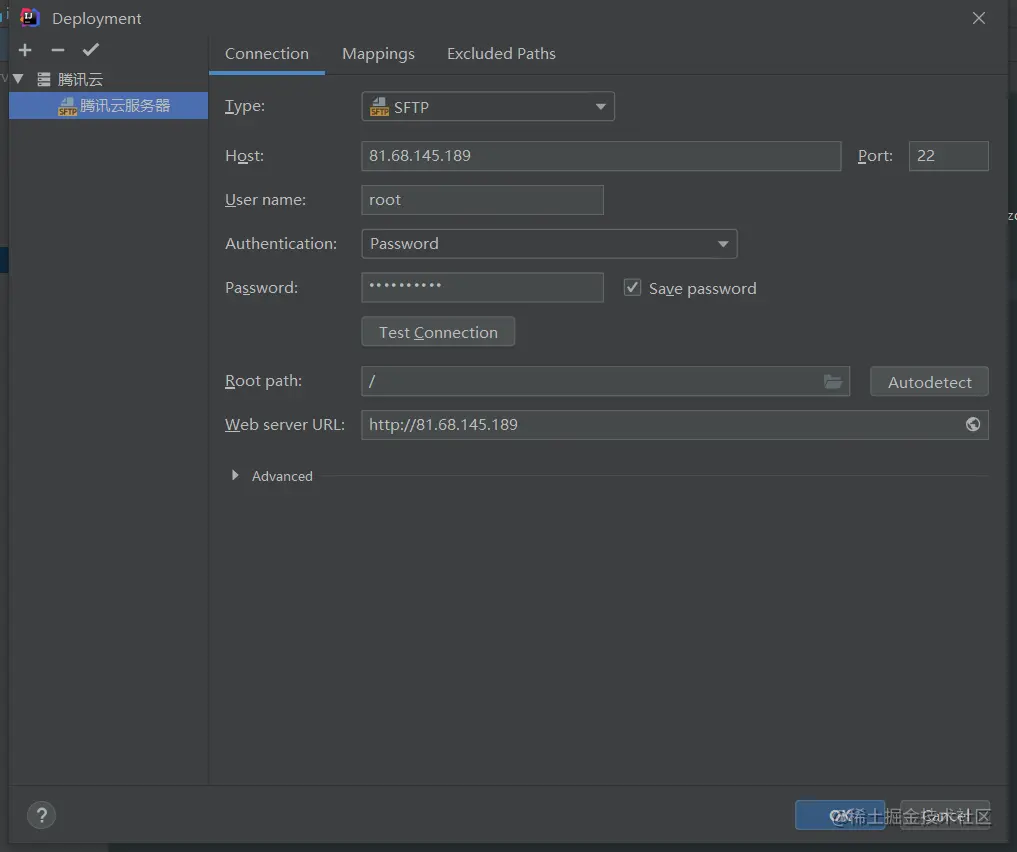Switch to the Connection tab
The image size is (1017, 852).
click(x=267, y=54)
